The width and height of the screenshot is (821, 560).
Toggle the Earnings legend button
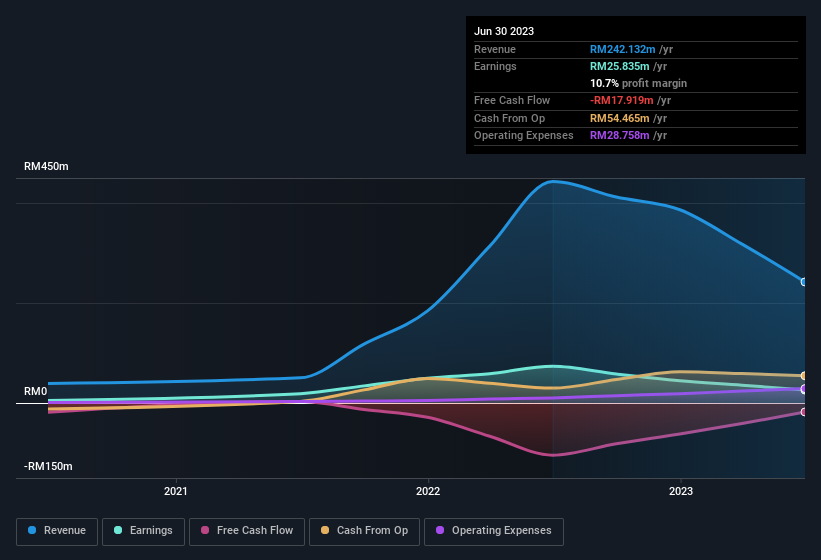pyautogui.click(x=143, y=531)
